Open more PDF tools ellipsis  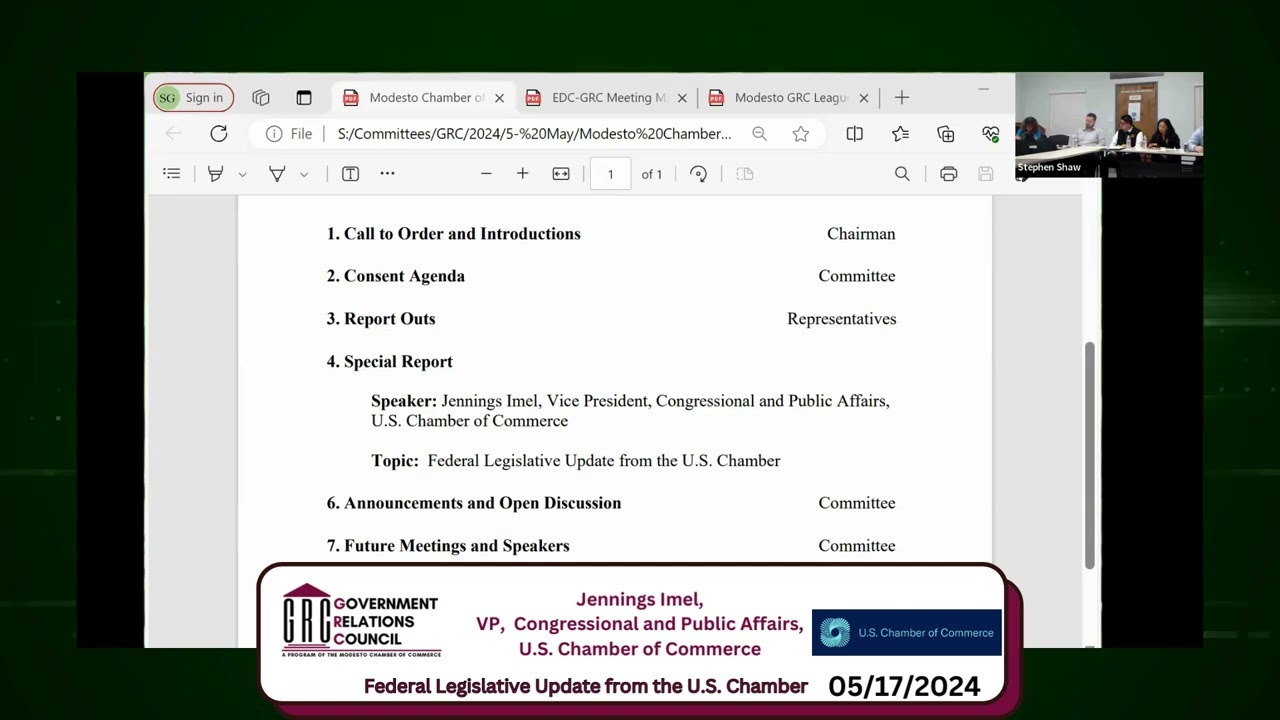[x=387, y=174]
